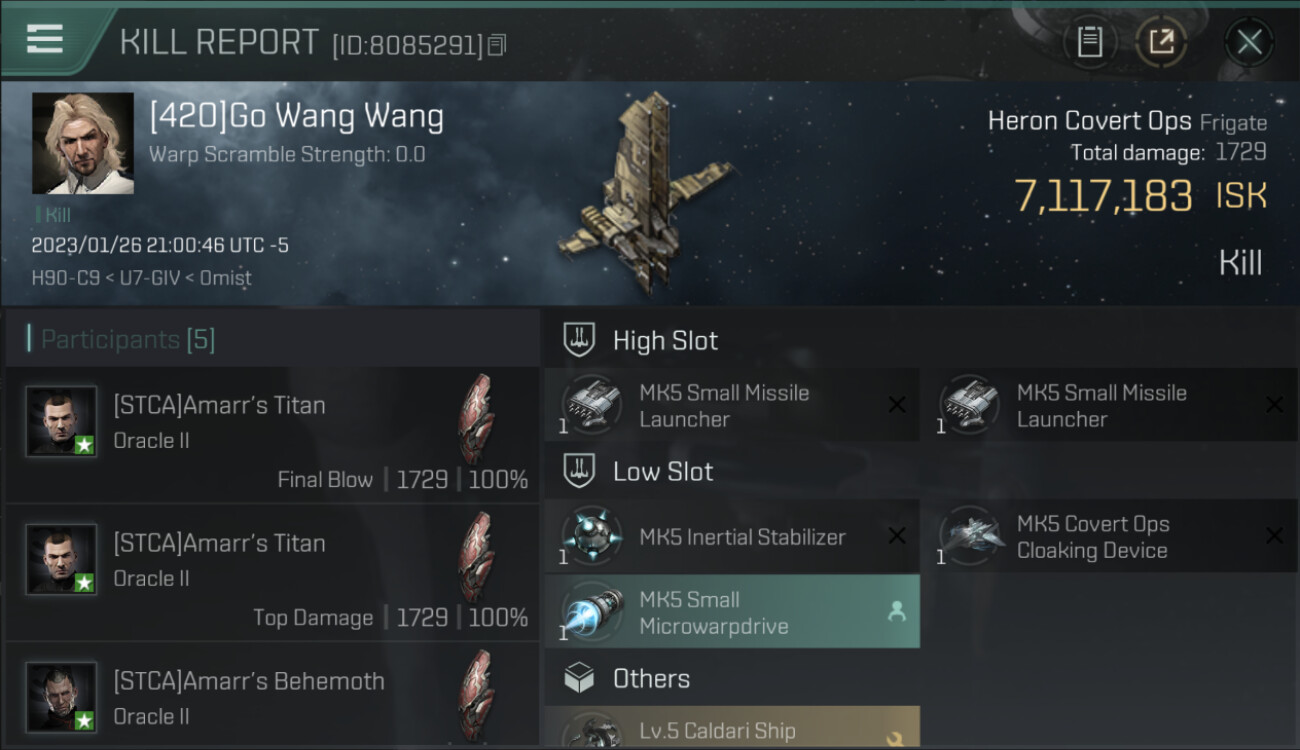Open Top Damage Amarr's Titan entry
The height and width of the screenshot is (750, 1300).
[273, 572]
